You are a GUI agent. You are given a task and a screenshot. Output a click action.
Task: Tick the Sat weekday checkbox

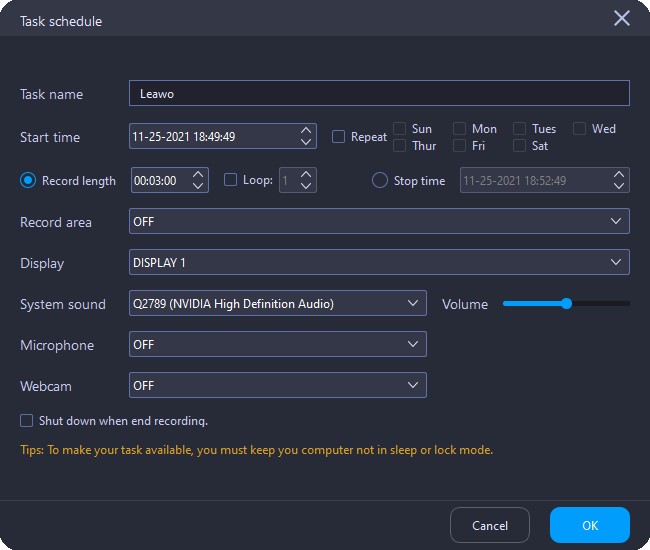click(519, 146)
